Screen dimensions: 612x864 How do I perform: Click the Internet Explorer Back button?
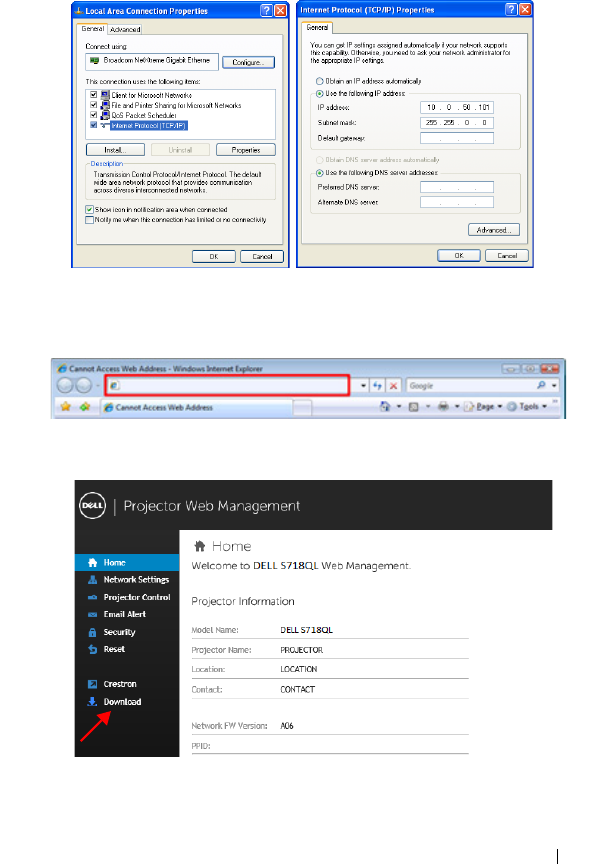(65, 385)
